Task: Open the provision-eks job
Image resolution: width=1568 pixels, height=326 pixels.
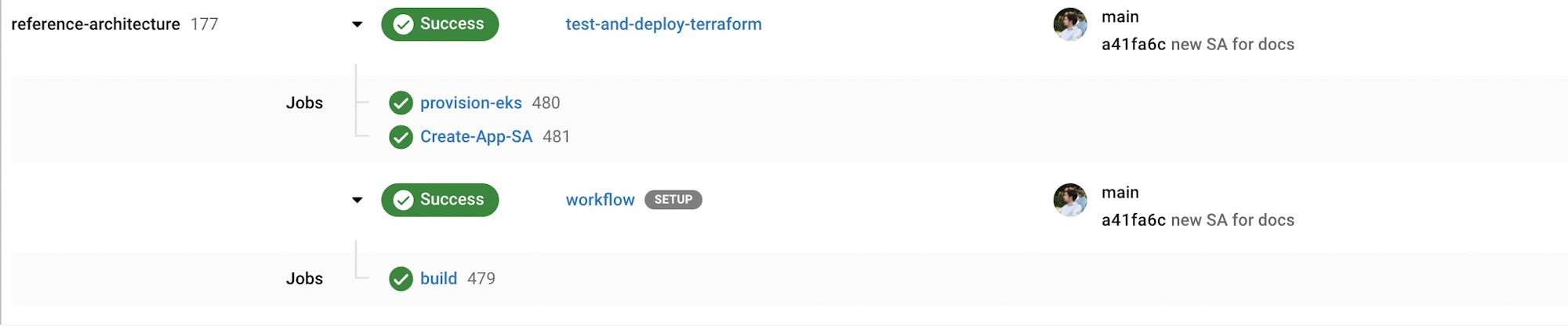Action: tap(470, 103)
